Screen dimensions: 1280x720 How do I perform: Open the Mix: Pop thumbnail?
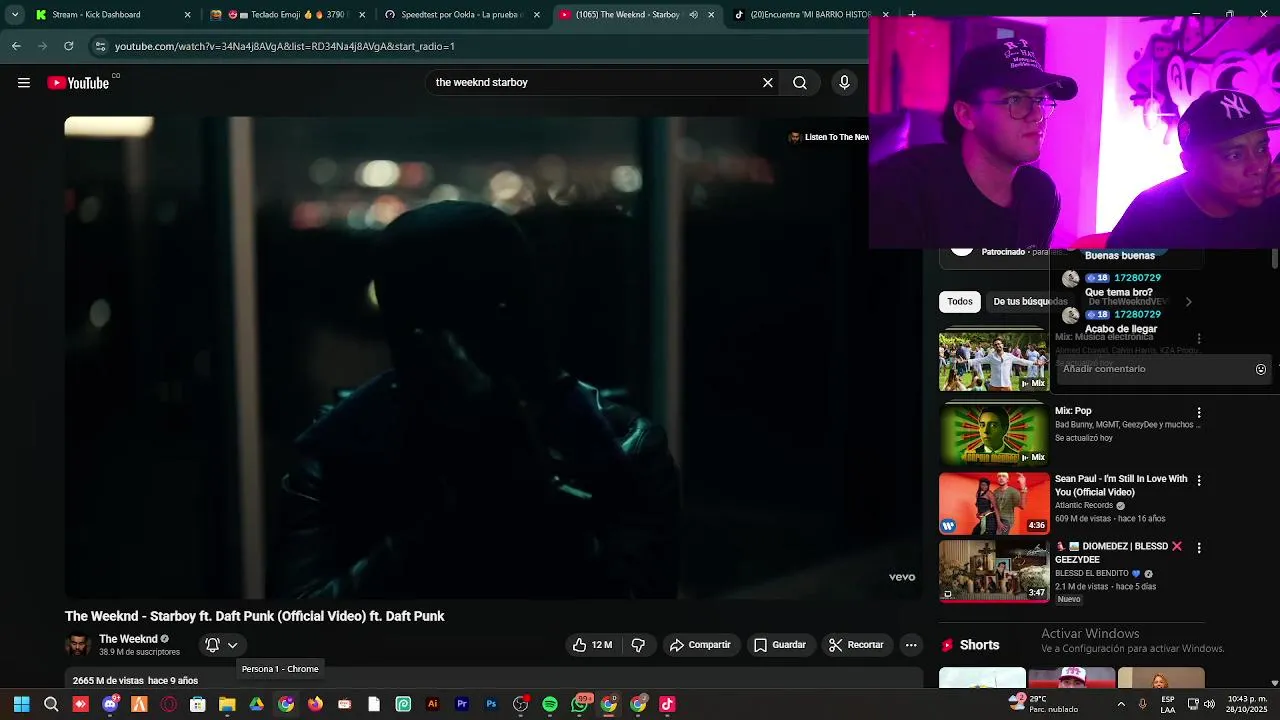click(993, 435)
